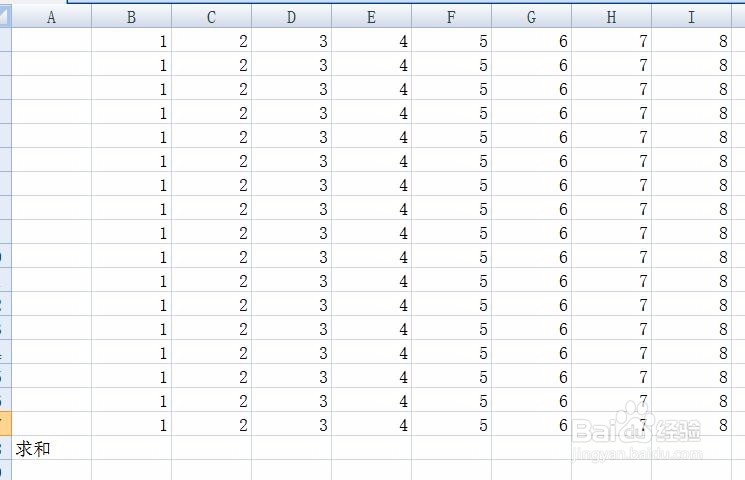
Task: Select empty cell I18 below column I data
Action: pos(691,449)
